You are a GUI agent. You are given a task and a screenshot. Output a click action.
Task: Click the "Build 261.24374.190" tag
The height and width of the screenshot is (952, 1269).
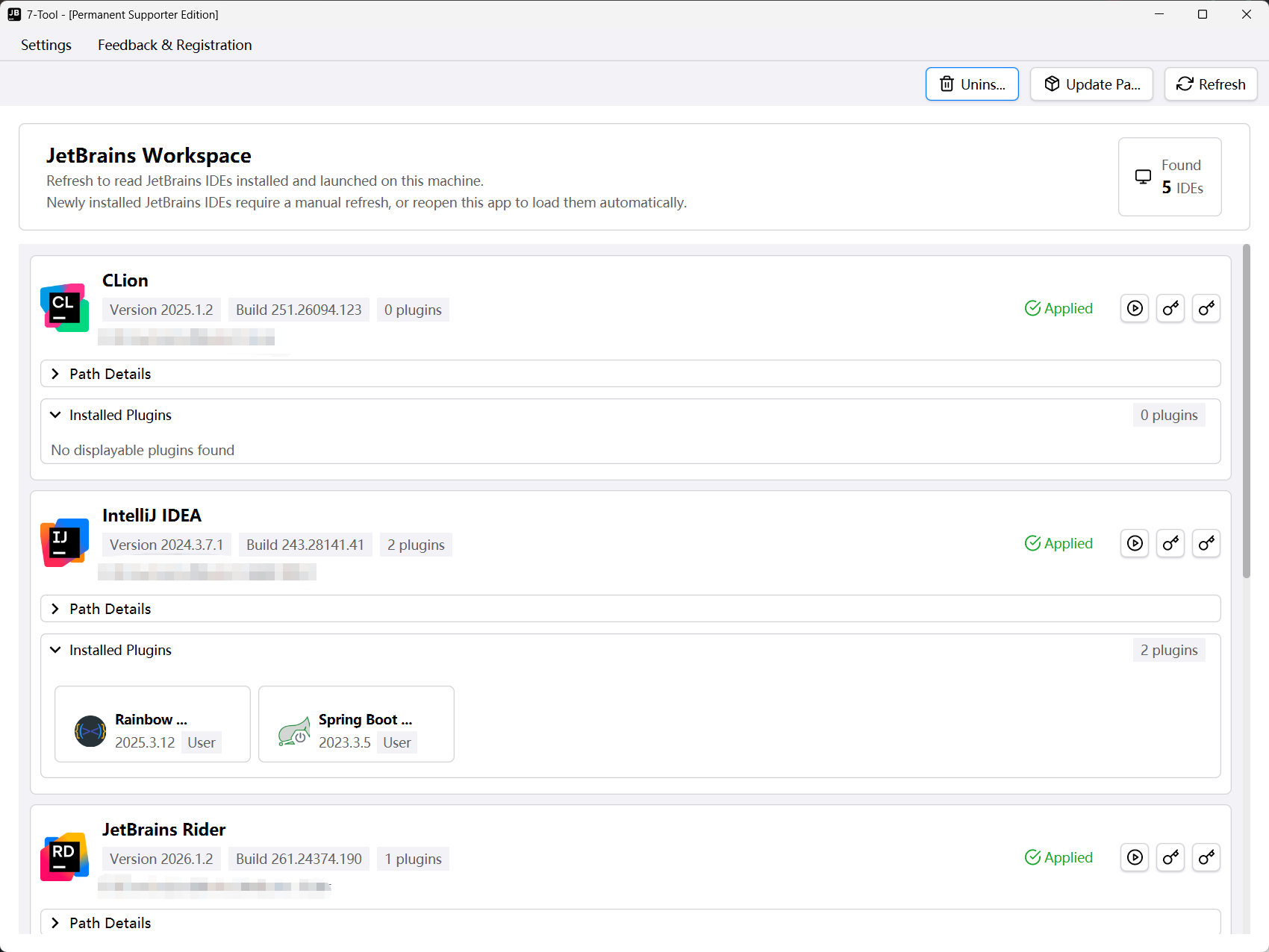click(x=299, y=859)
